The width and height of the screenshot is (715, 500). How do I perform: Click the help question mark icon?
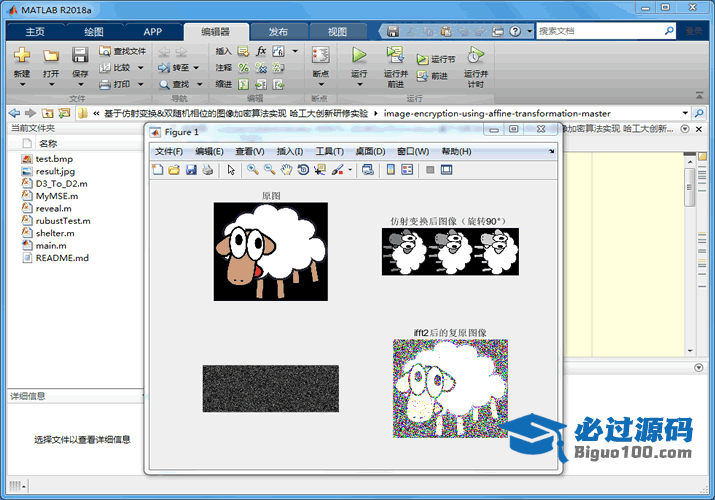pyautogui.click(x=515, y=31)
